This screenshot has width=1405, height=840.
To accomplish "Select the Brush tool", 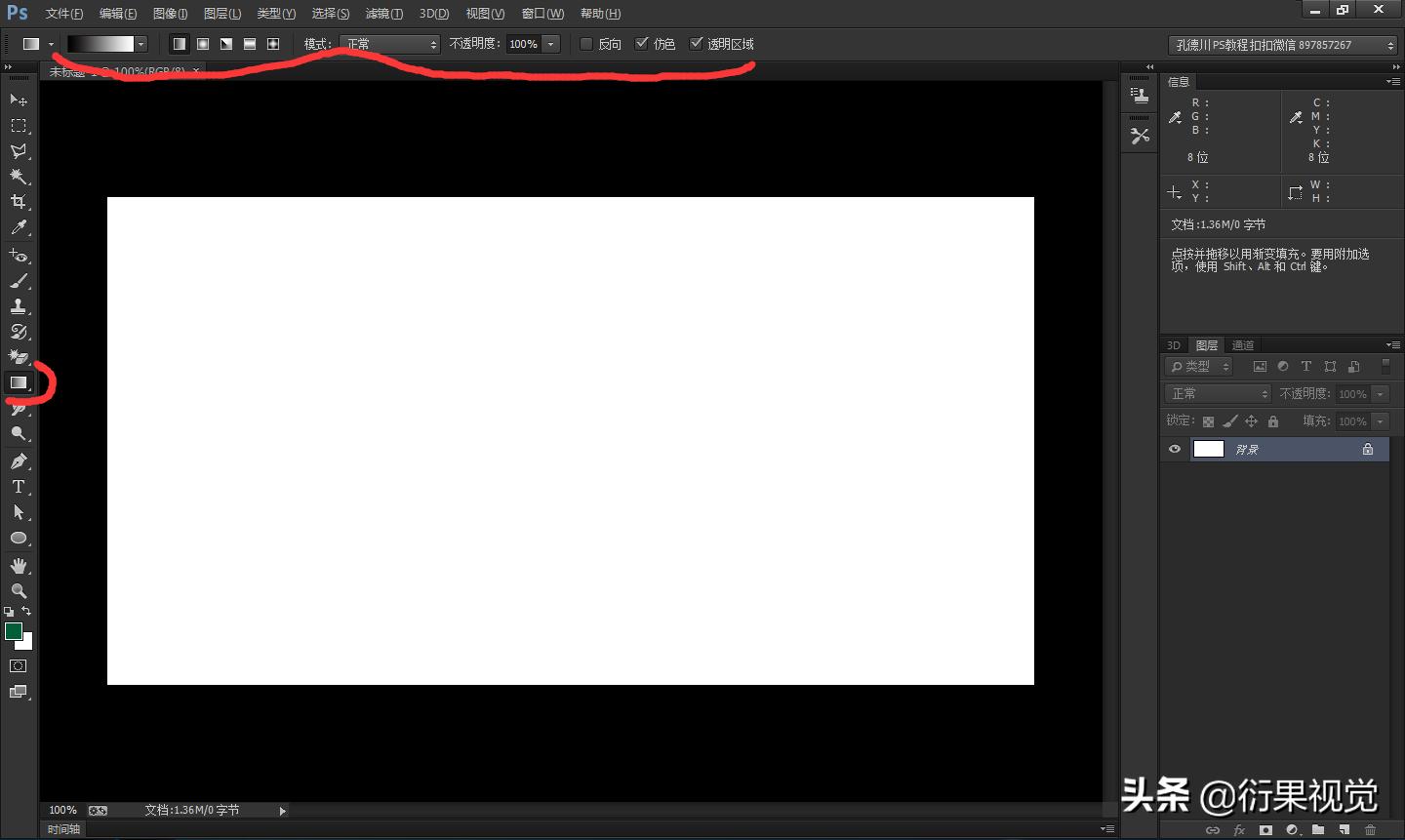I will pos(18,281).
